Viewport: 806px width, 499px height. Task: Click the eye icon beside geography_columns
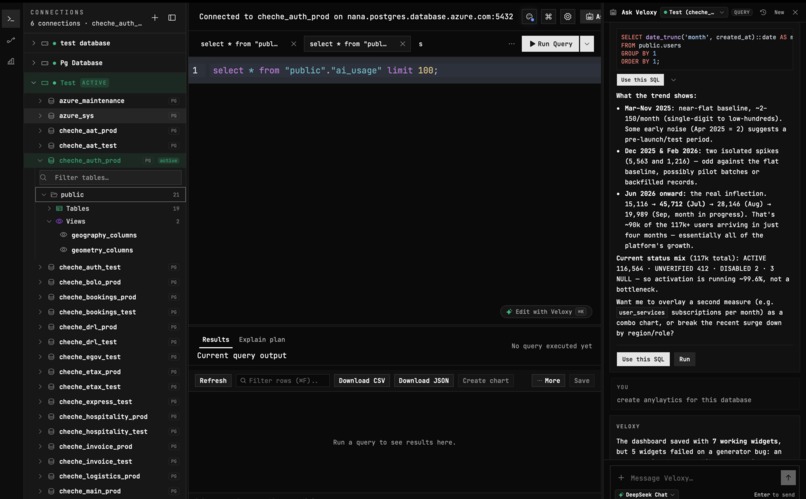click(x=63, y=235)
